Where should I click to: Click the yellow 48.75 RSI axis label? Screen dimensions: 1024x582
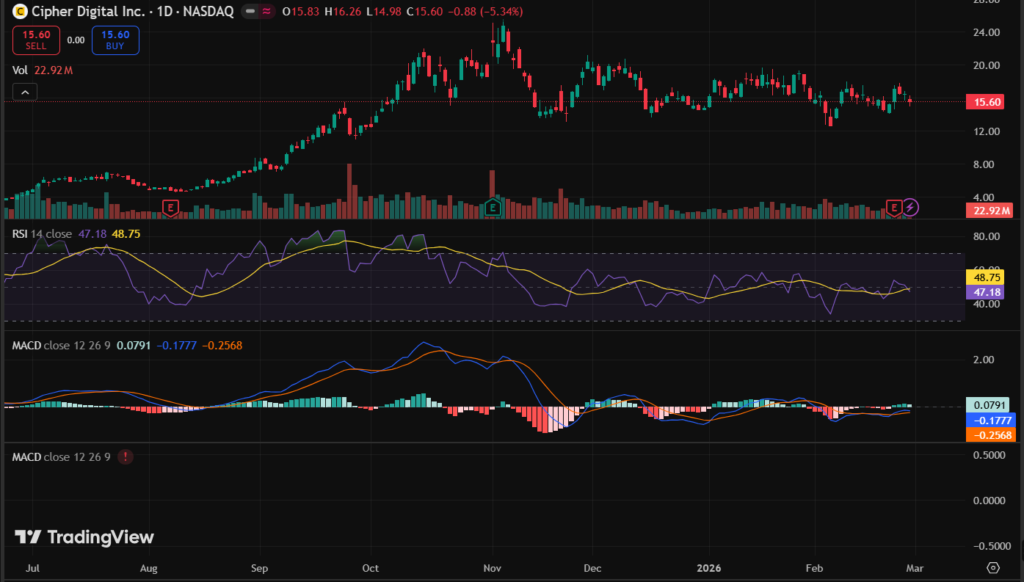tap(990, 275)
